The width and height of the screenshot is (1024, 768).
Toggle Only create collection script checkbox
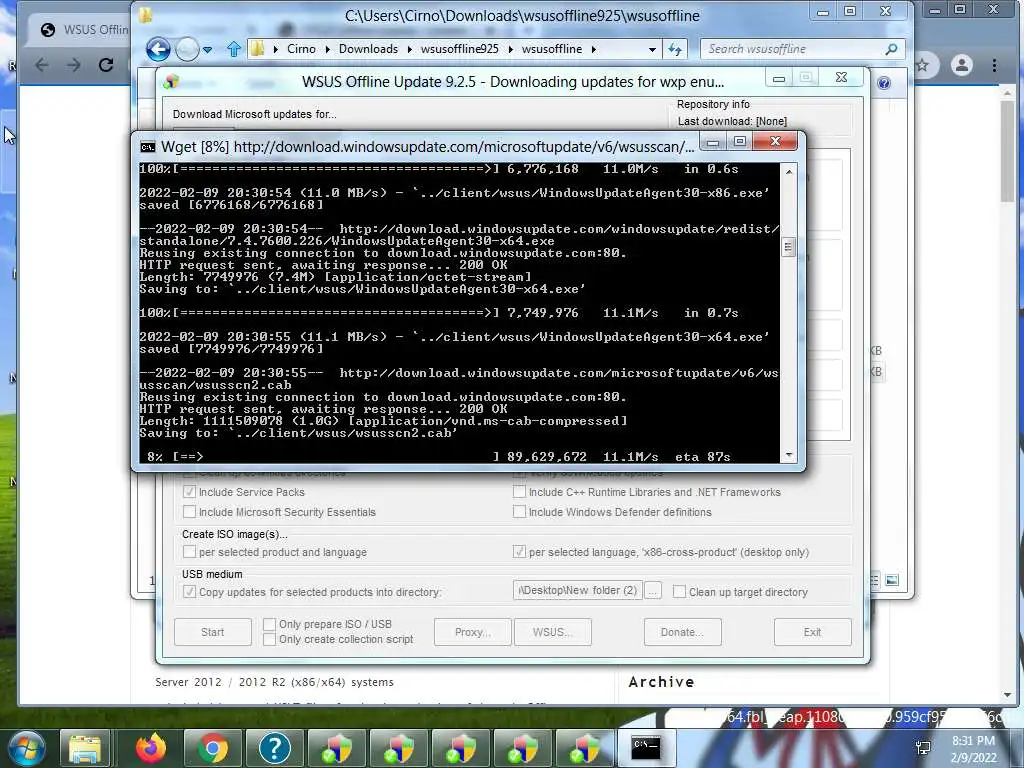click(x=269, y=639)
